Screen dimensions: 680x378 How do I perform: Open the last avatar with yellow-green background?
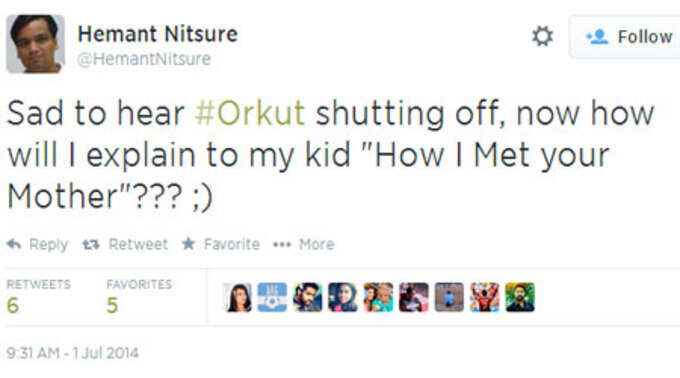click(x=520, y=297)
